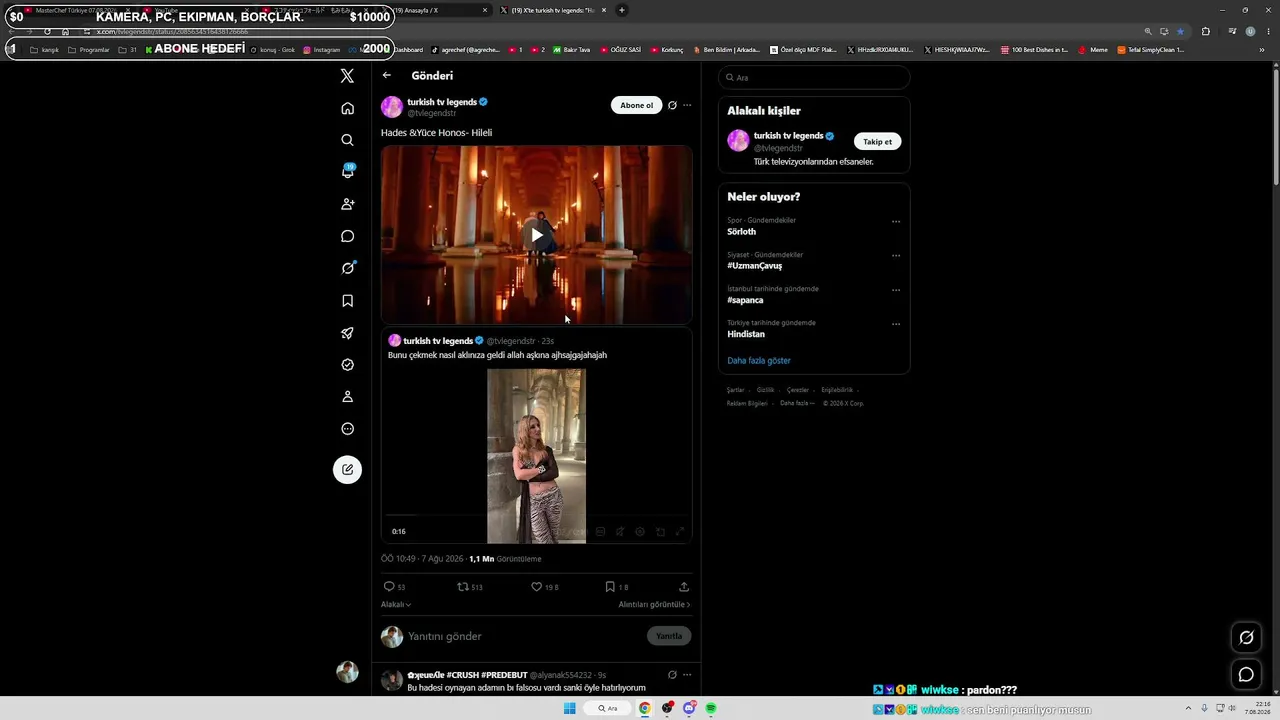Screen dimensions: 1280x720
Task: Open the More circle sidebar menu
Action: click(x=347, y=429)
